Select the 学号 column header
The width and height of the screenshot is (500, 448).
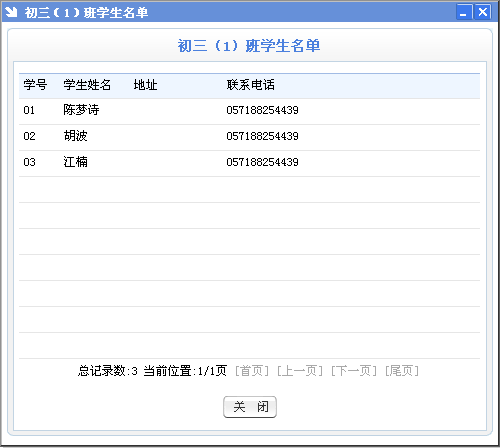click(x=35, y=85)
